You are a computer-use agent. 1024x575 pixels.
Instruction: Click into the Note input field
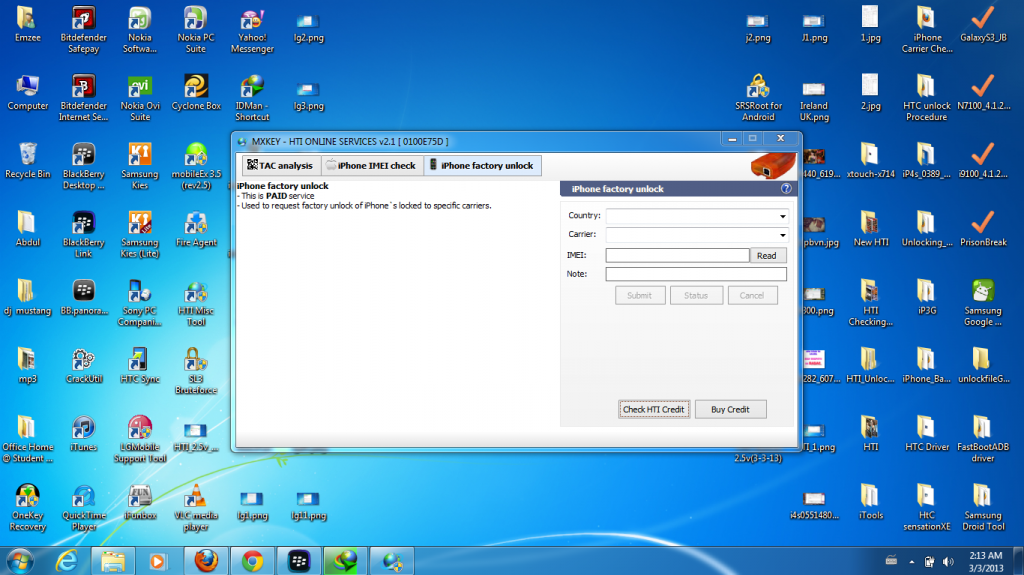click(696, 274)
